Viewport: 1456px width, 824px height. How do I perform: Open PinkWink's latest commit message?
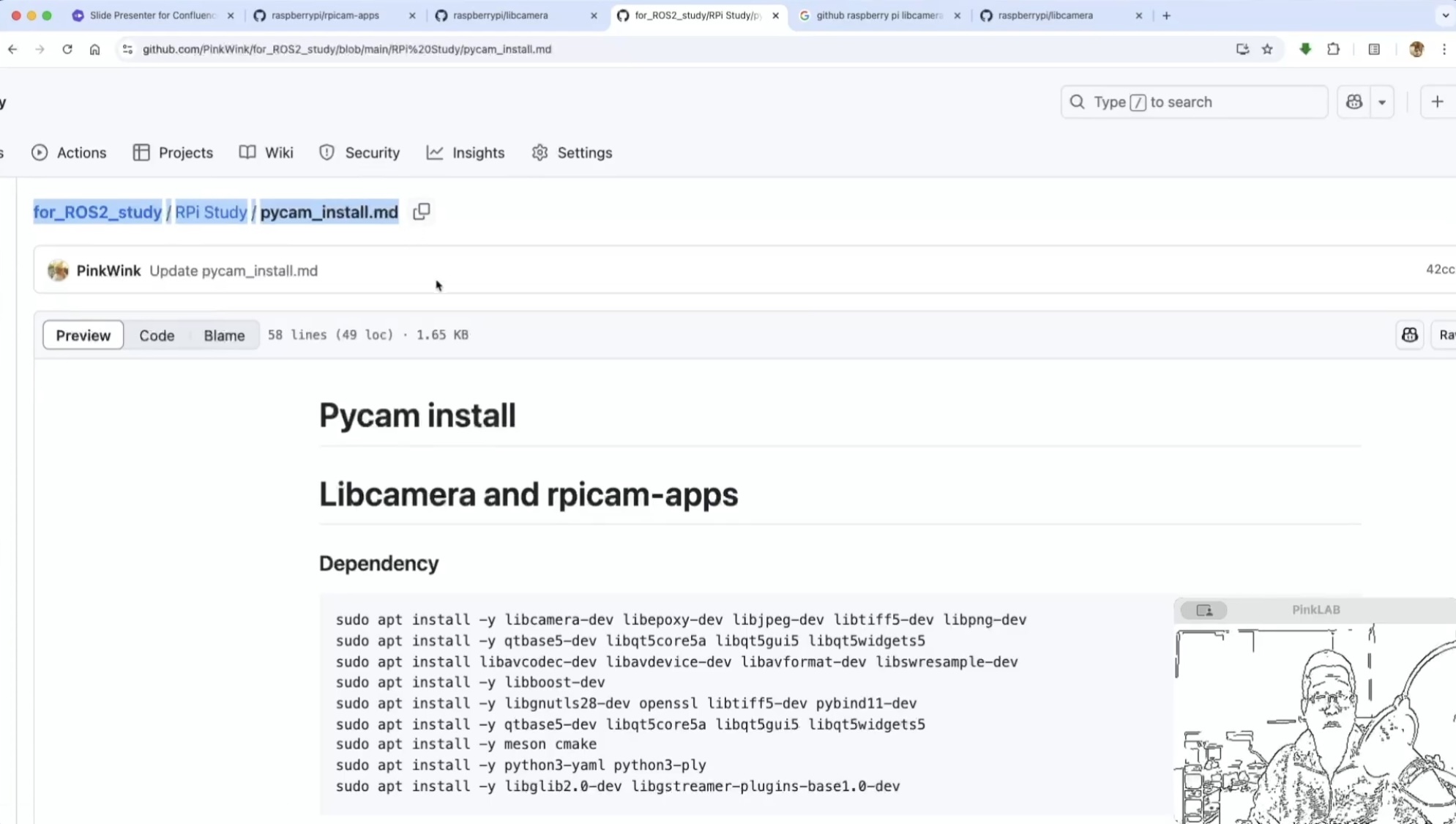234,270
